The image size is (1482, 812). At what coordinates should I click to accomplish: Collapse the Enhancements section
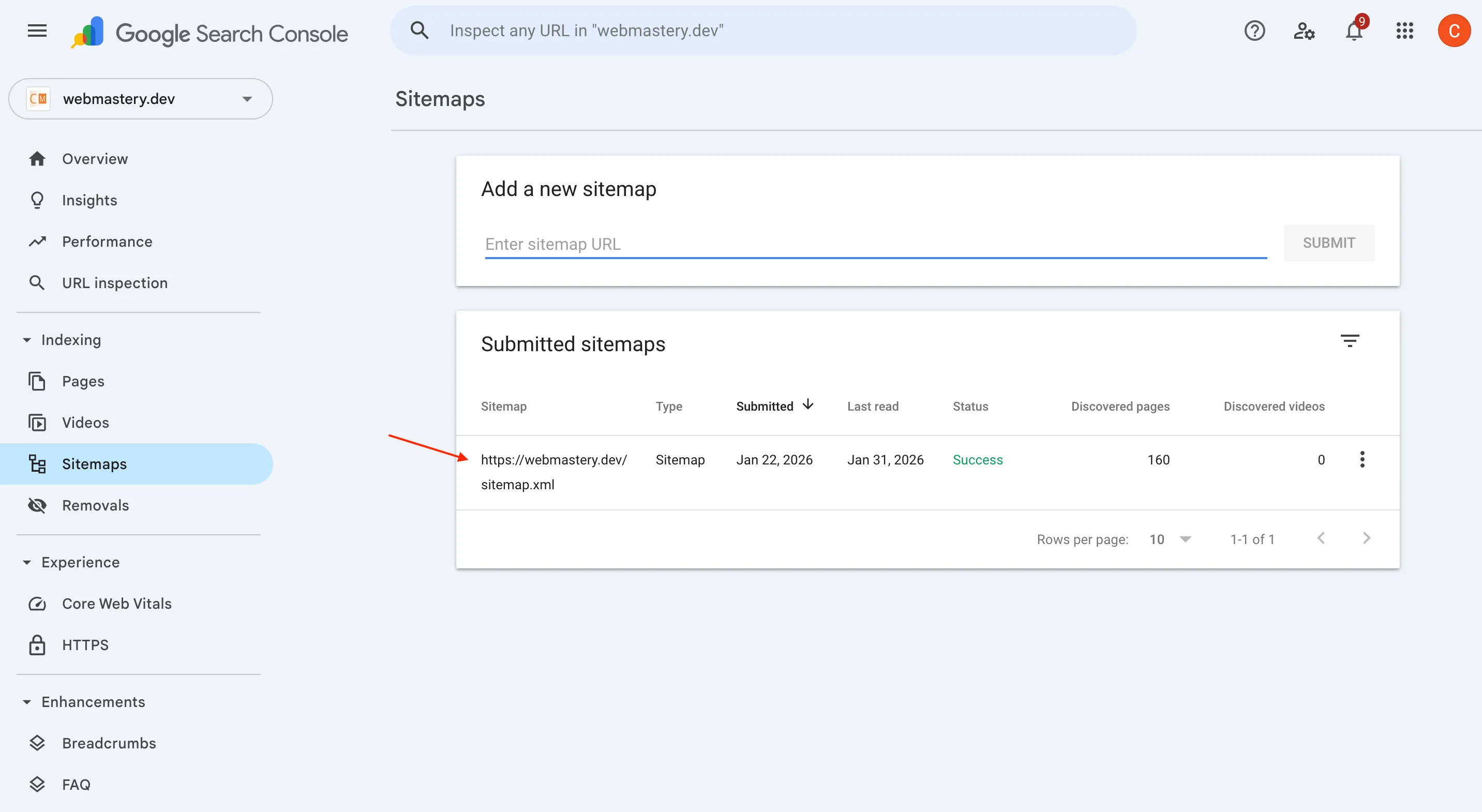point(26,702)
